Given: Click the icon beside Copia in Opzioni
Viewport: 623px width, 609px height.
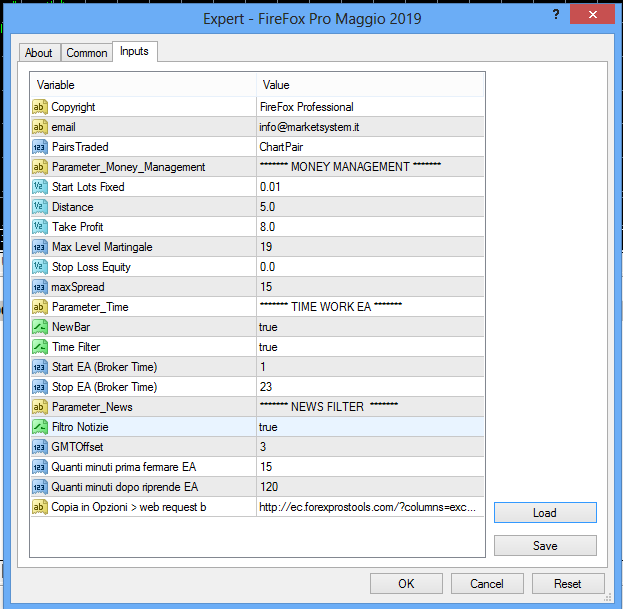Looking at the screenshot, I should (x=40, y=507).
